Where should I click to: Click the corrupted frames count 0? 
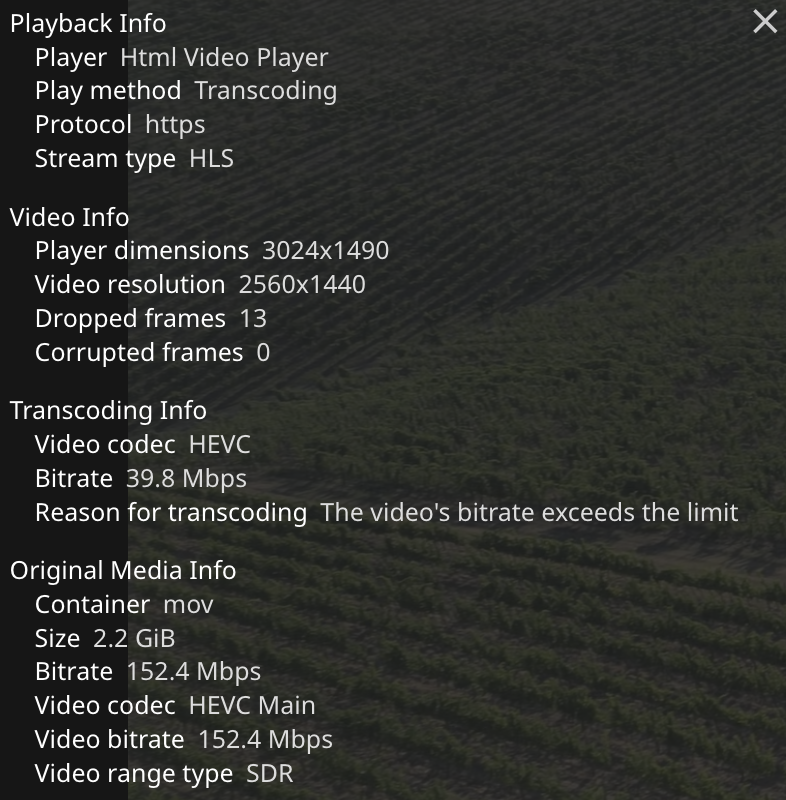(263, 353)
